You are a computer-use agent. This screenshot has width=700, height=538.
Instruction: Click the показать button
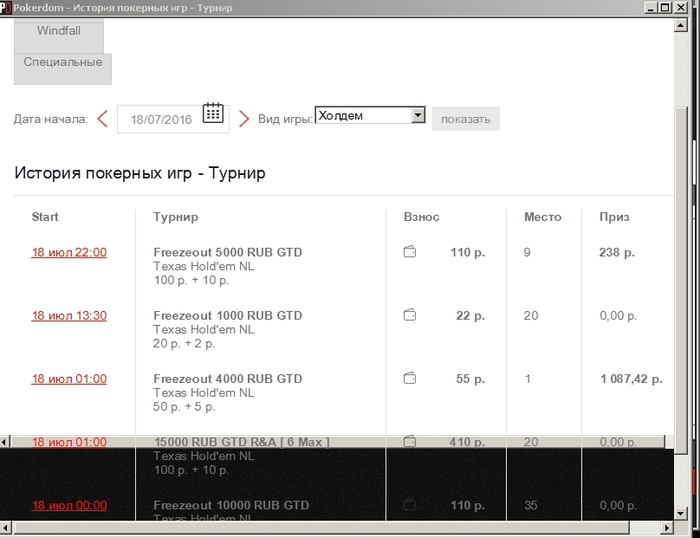(466, 119)
